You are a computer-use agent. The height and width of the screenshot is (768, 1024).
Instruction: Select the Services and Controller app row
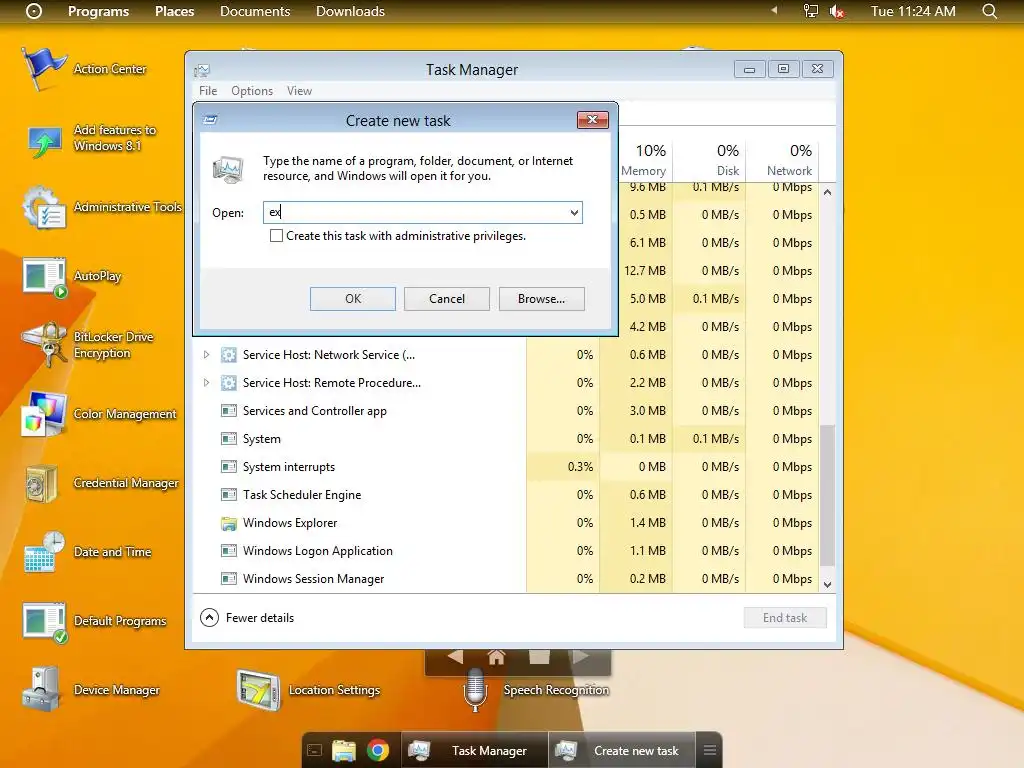pos(506,411)
